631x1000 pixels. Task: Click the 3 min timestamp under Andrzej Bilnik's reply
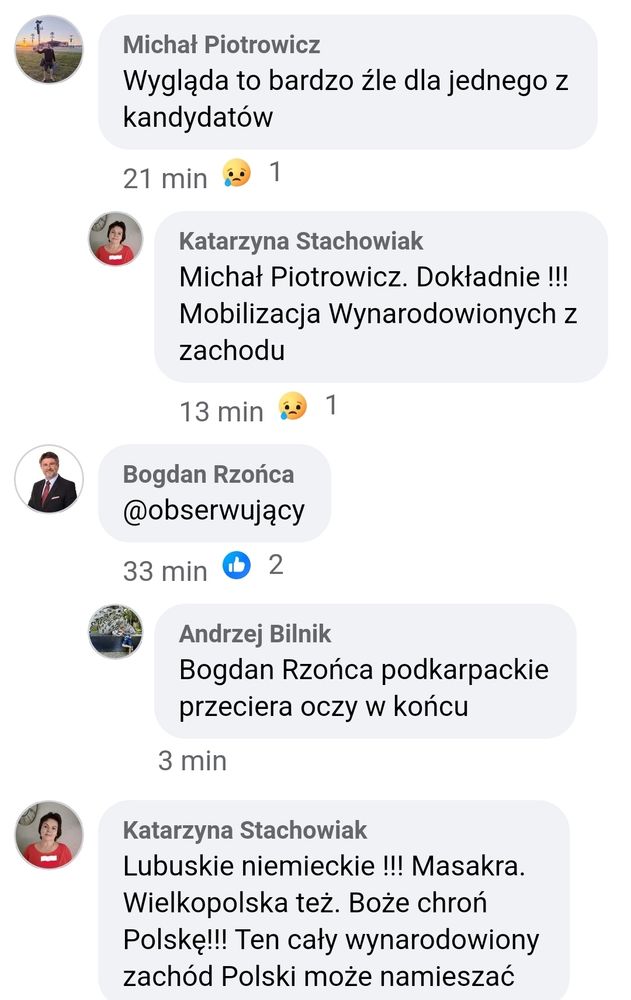click(x=193, y=760)
